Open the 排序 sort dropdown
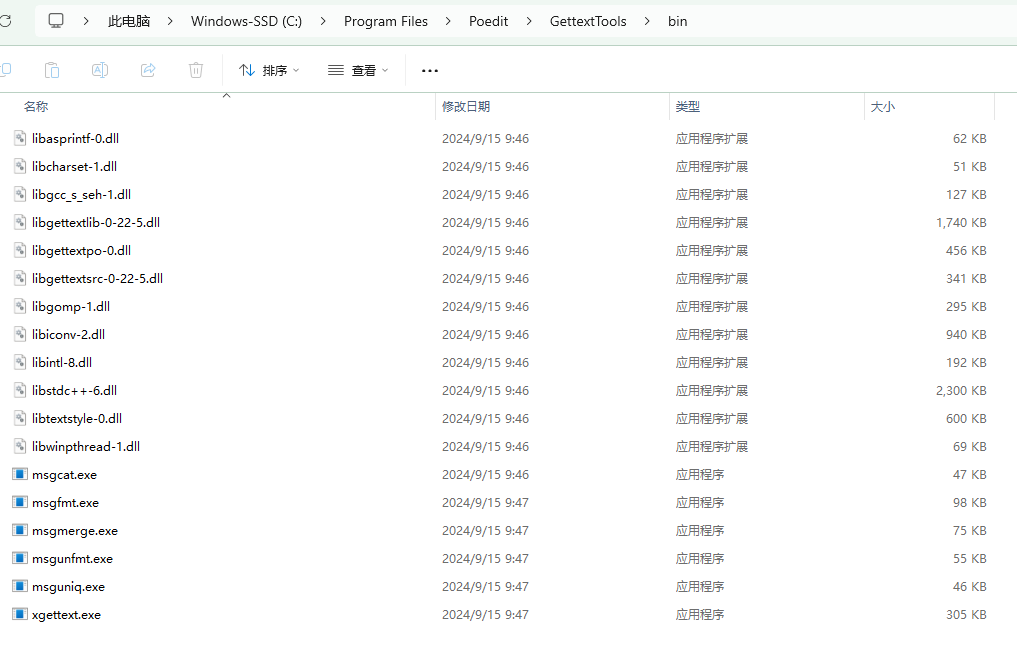 [x=269, y=70]
